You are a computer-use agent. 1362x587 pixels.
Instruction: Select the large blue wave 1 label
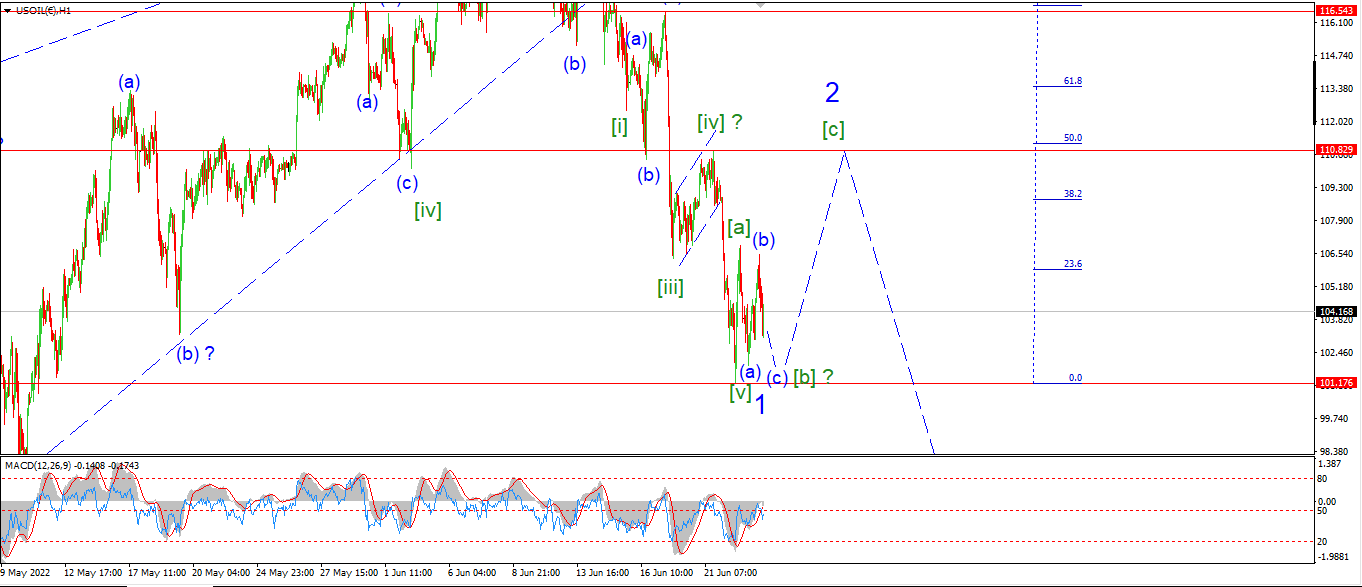pos(760,405)
